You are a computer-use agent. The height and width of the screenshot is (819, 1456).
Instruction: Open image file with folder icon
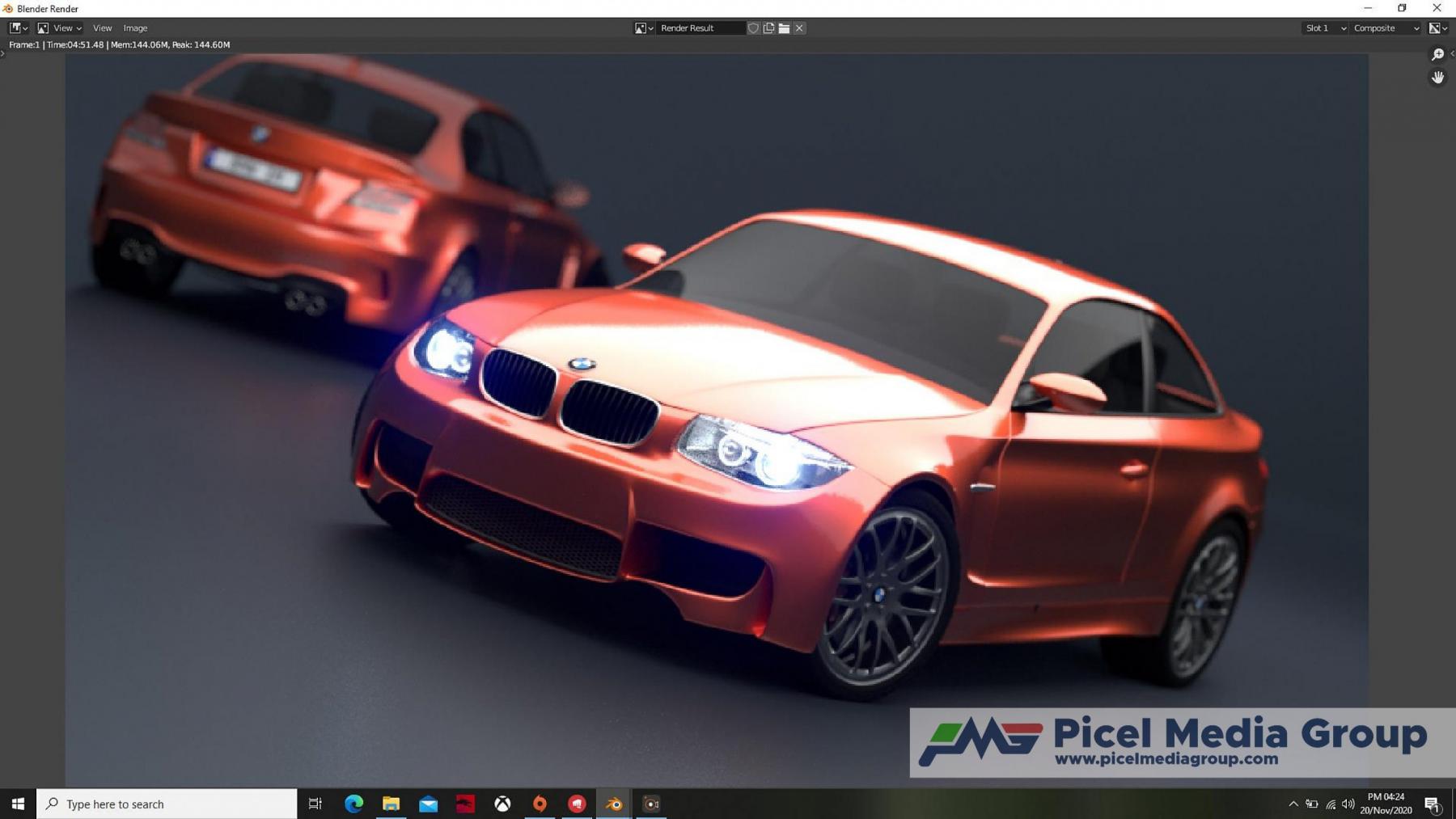coord(784,28)
